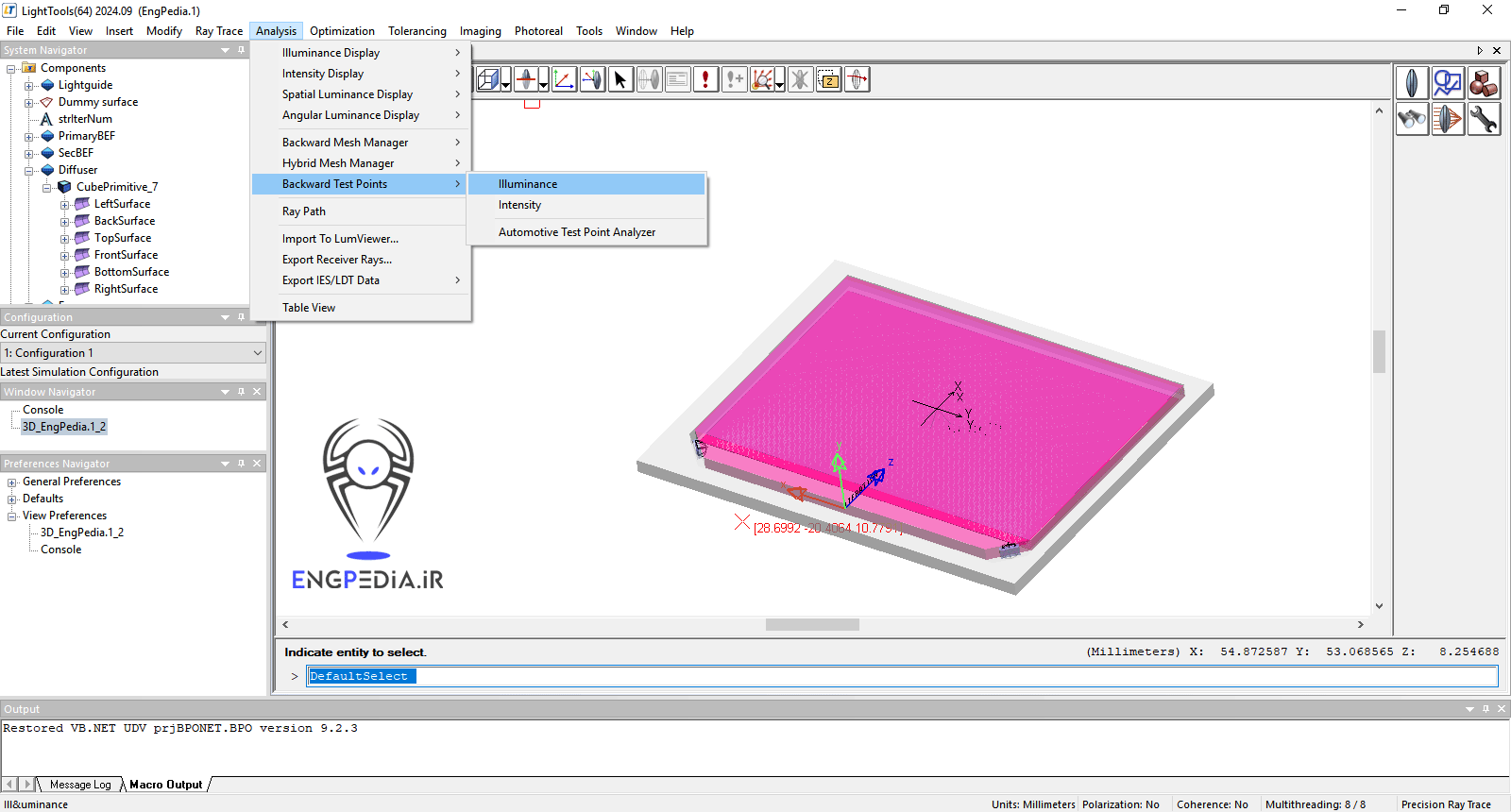Pin the Configuration panel
1511x812 pixels.
pos(241,317)
